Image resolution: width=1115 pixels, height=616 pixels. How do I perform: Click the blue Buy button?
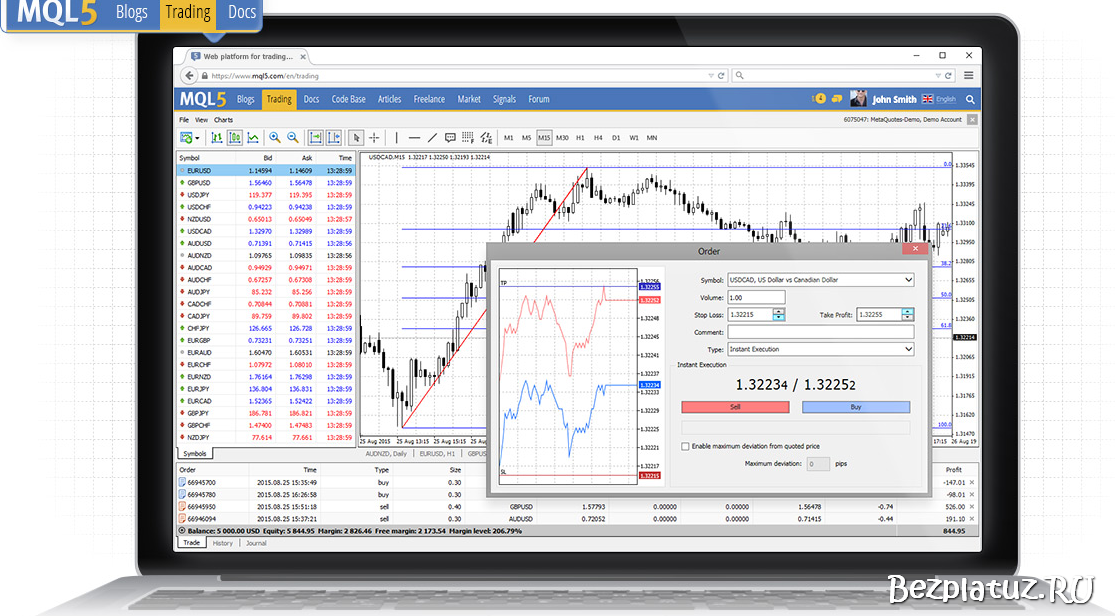point(855,407)
